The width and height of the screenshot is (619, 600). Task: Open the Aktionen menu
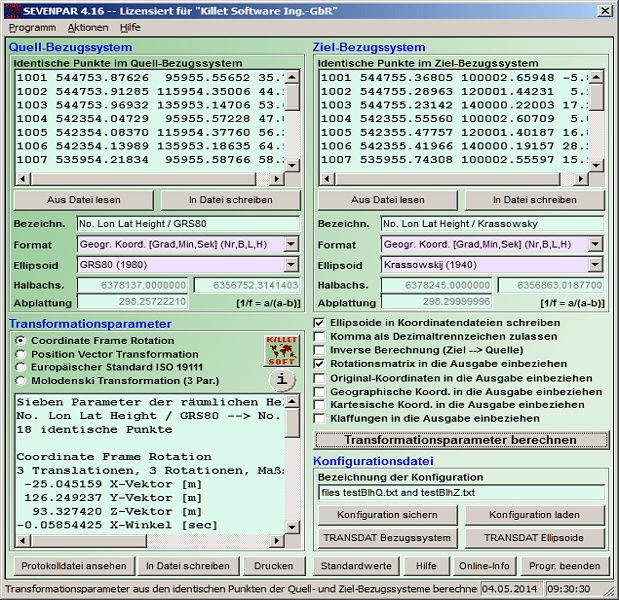[x=88, y=28]
